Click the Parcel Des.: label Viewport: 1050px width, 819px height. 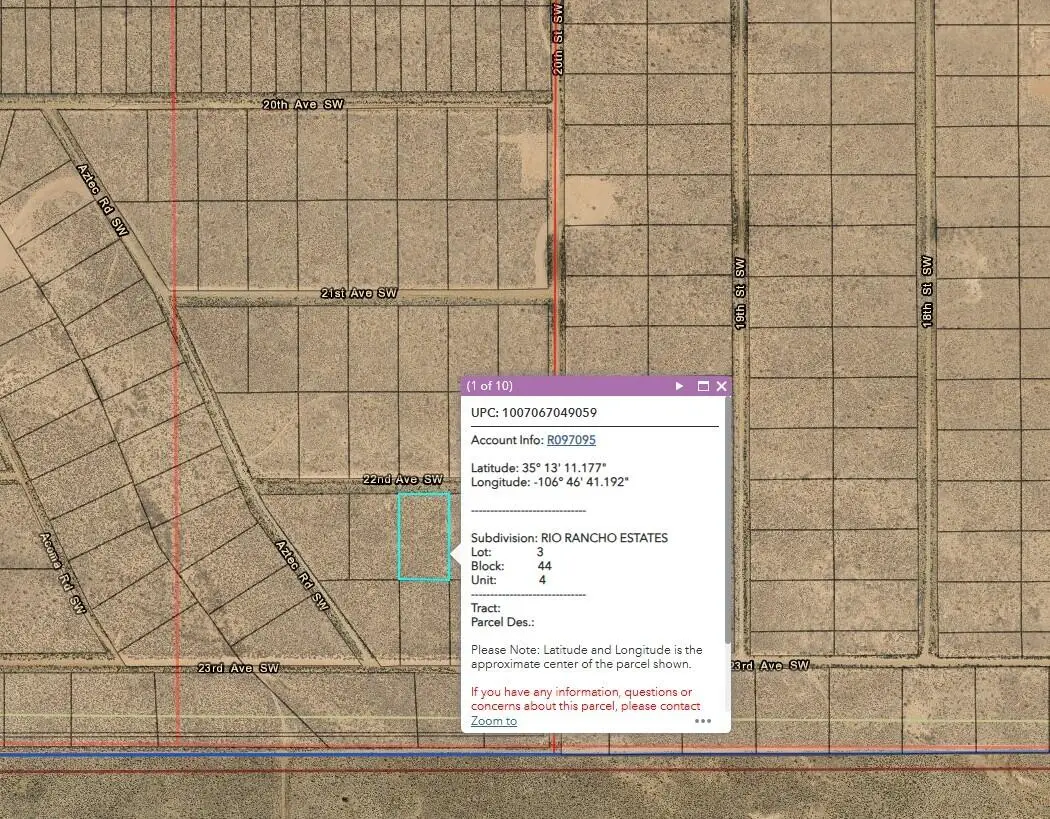(x=502, y=622)
